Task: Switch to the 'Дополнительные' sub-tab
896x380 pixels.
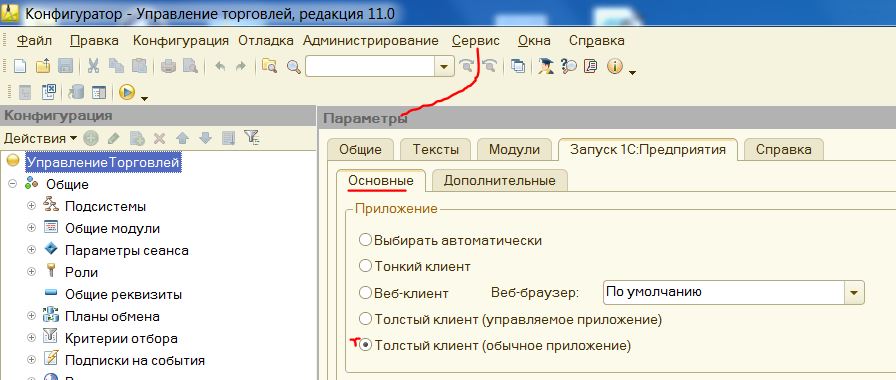Action: click(499, 181)
